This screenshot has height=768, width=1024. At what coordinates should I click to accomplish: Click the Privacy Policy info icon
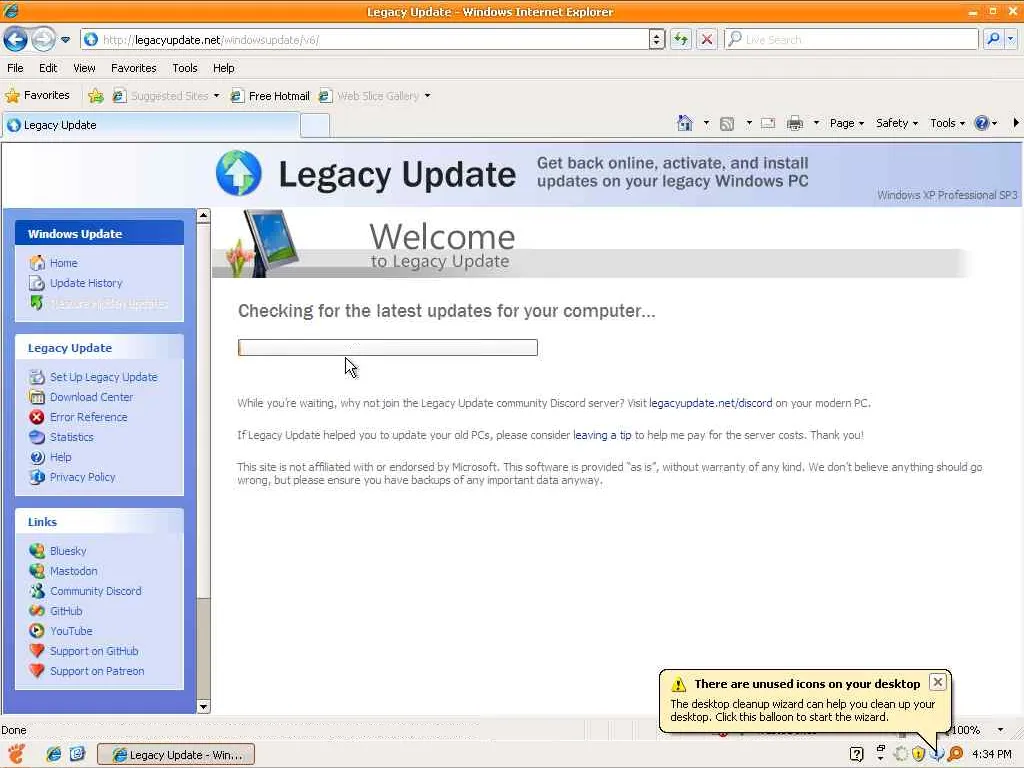[37, 477]
